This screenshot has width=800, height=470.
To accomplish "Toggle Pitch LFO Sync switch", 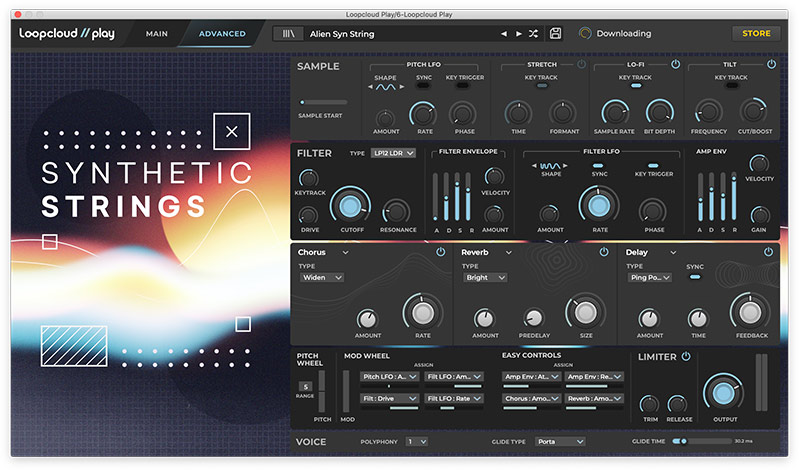I will tap(423, 86).
